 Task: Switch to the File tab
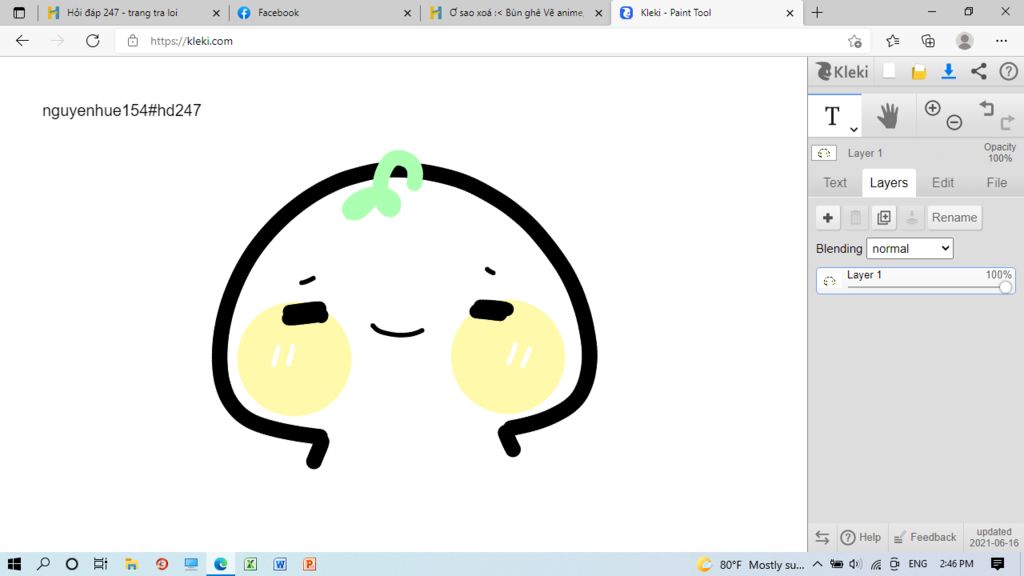tap(997, 183)
